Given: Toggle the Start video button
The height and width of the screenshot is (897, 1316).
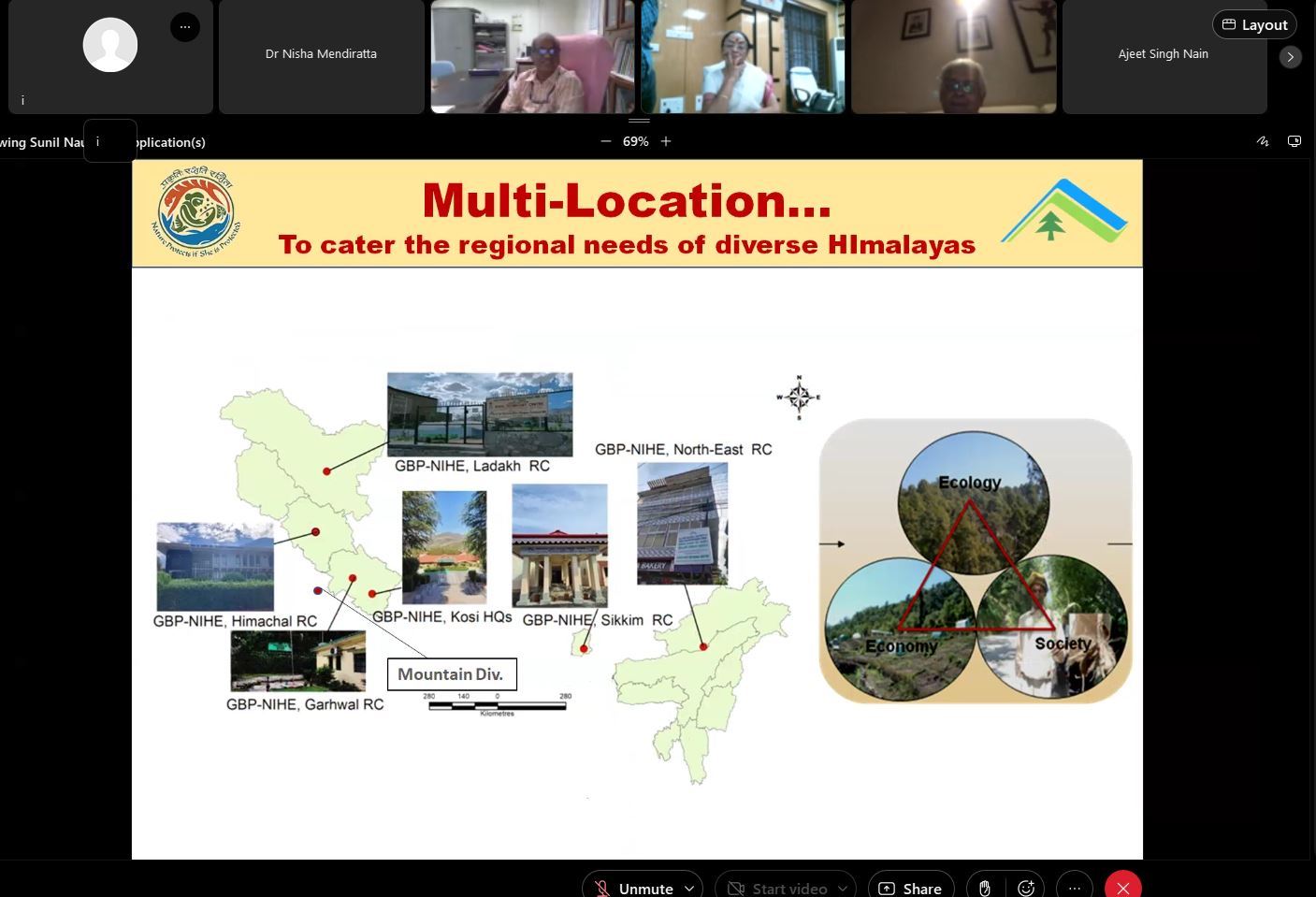Looking at the screenshot, I should coord(778,888).
